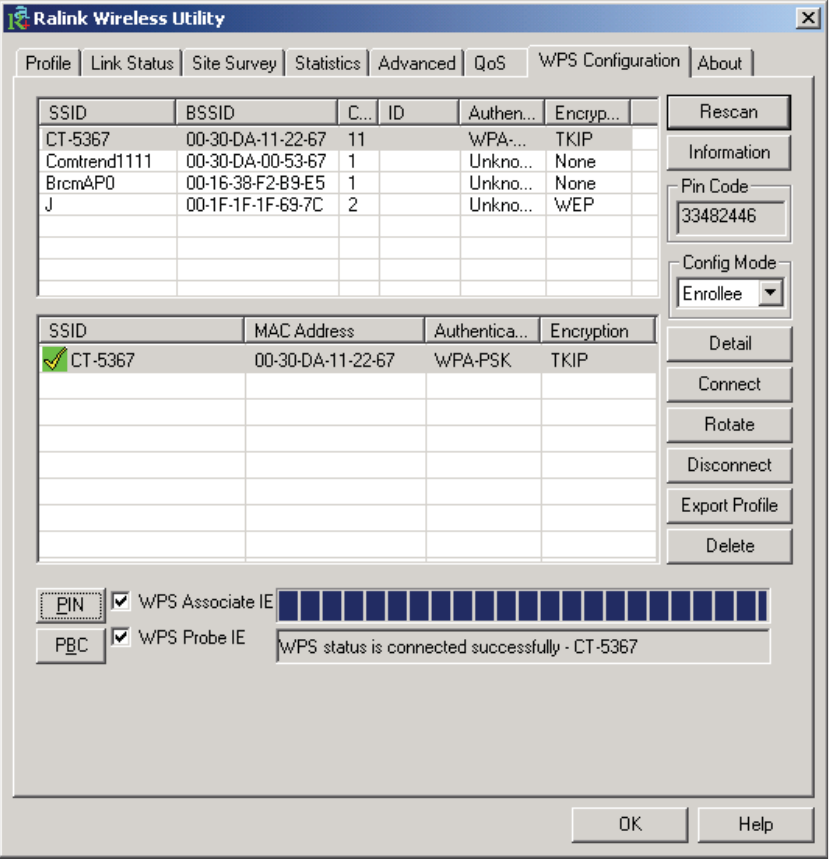The image size is (829, 859).
Task: Click the Ralink logo icon in title bar
Action: (x=18, y=18)
